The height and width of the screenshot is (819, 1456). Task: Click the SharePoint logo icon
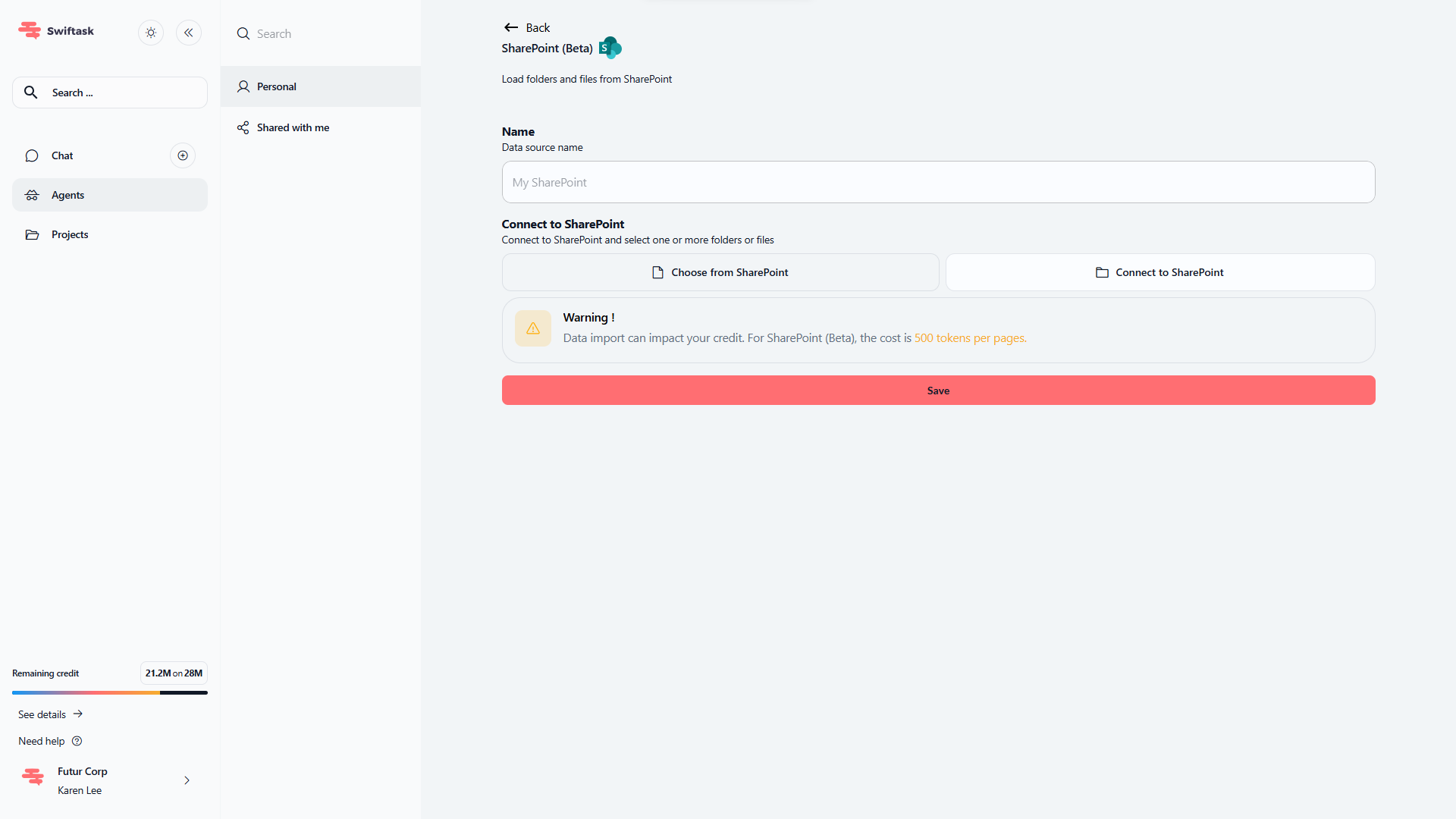pyautogui.click(x=610, y=48)
